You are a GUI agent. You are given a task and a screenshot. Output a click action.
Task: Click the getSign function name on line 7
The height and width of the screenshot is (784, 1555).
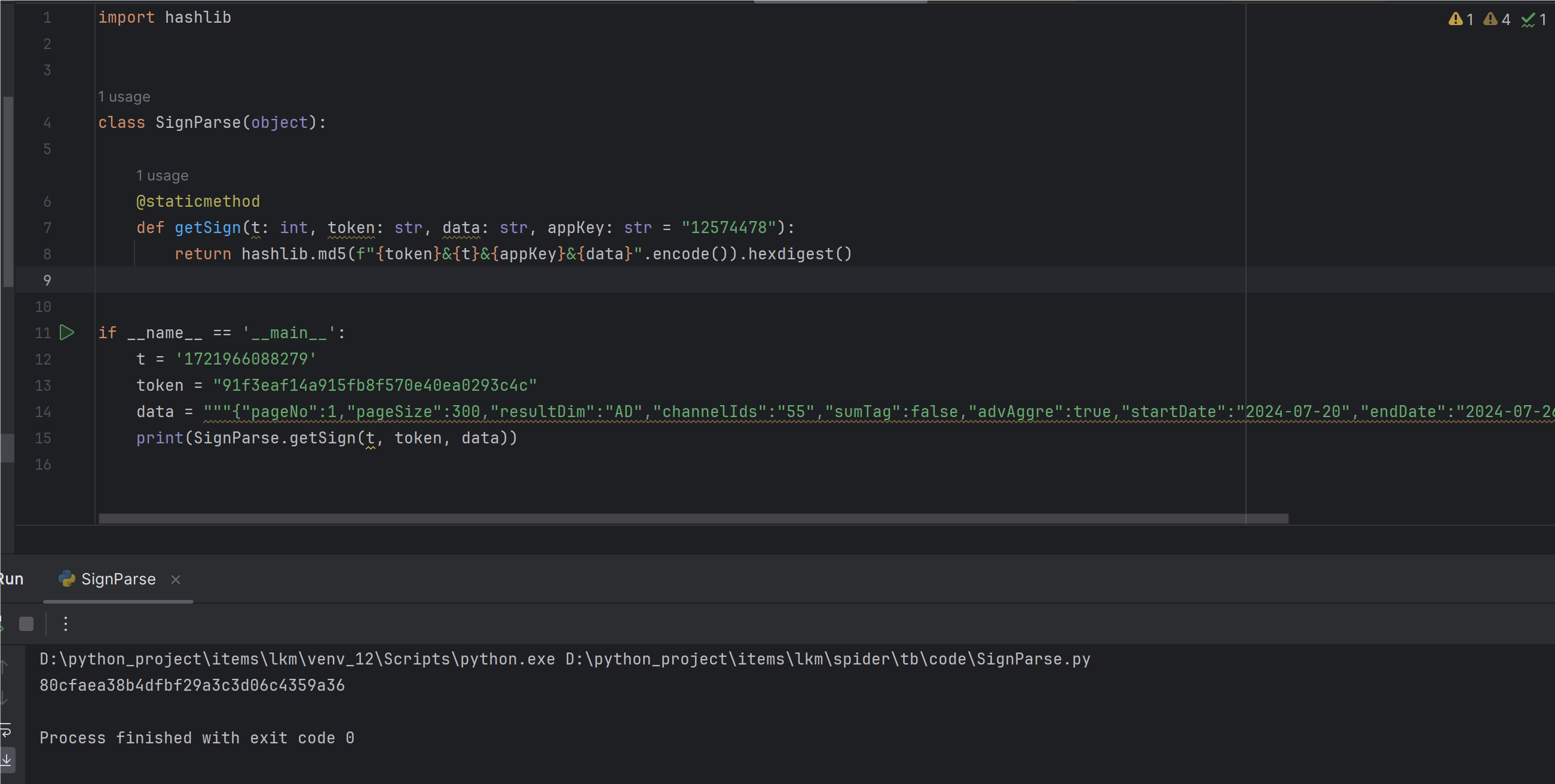pyautogui.click(x=207, y=228)
